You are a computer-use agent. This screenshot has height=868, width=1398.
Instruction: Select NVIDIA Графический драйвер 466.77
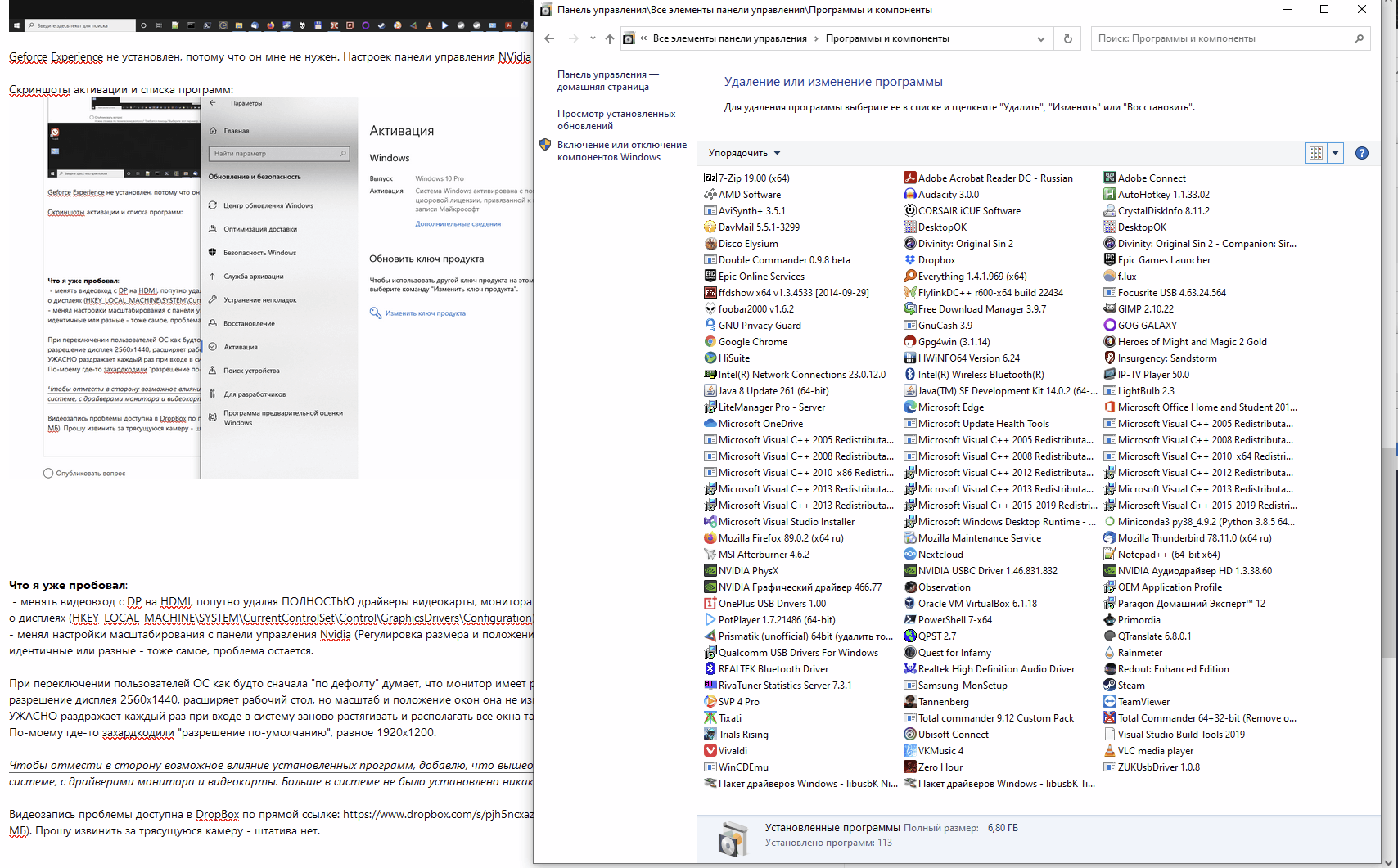pyautogui.click(x=793, y=587)
